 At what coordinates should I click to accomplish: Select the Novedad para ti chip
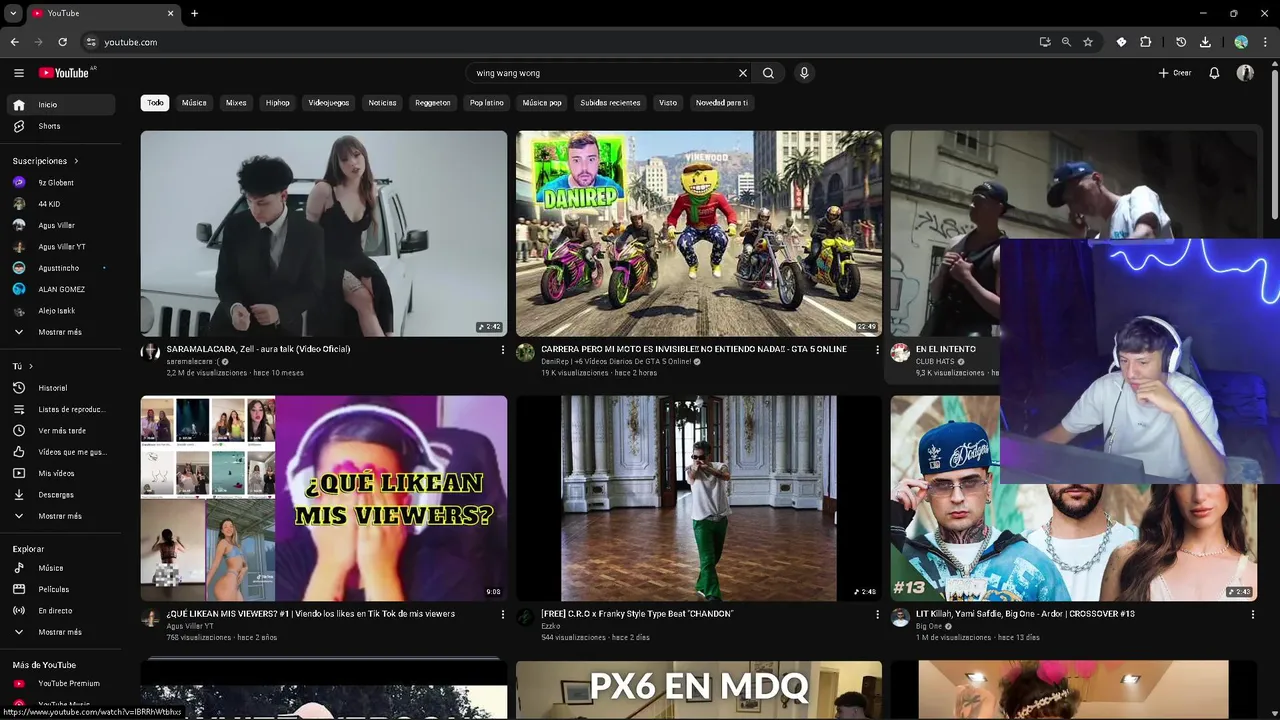click(722, 103)
